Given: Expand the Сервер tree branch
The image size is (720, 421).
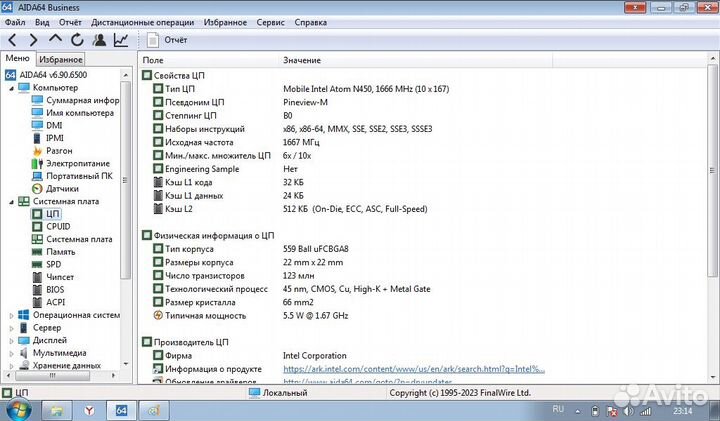Looking at the screenshot, I should [x=11, y=328].
